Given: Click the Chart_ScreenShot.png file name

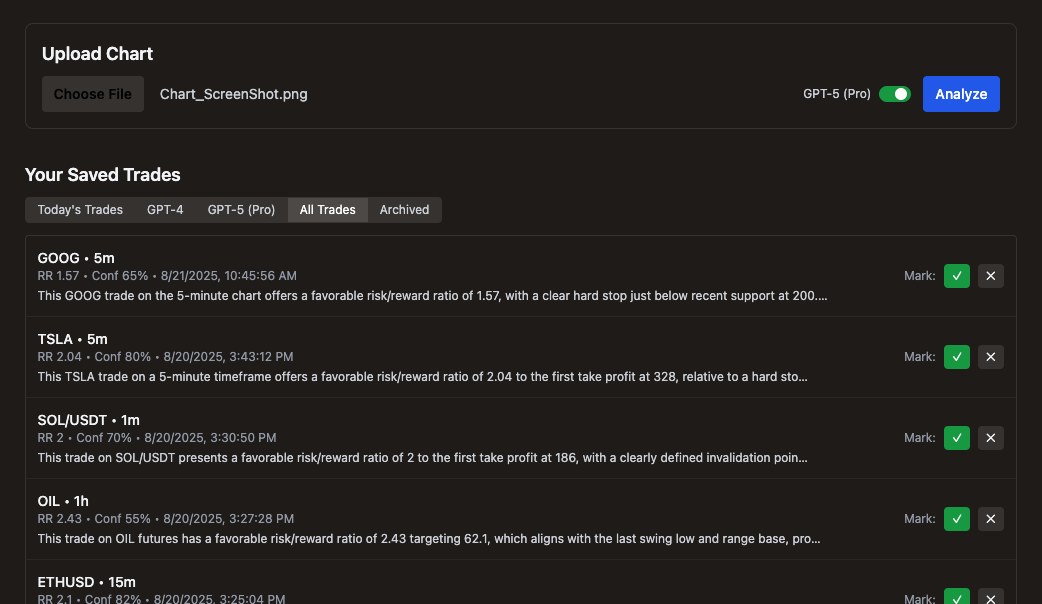Looking at the screenshot, I should [x=233, y=94].
